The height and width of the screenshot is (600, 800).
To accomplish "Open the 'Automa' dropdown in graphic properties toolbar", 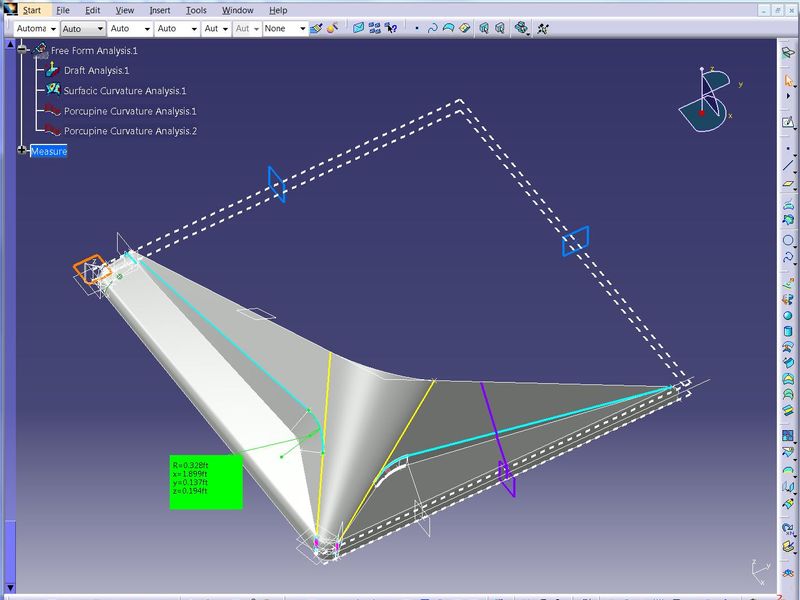I will [36, 29].
